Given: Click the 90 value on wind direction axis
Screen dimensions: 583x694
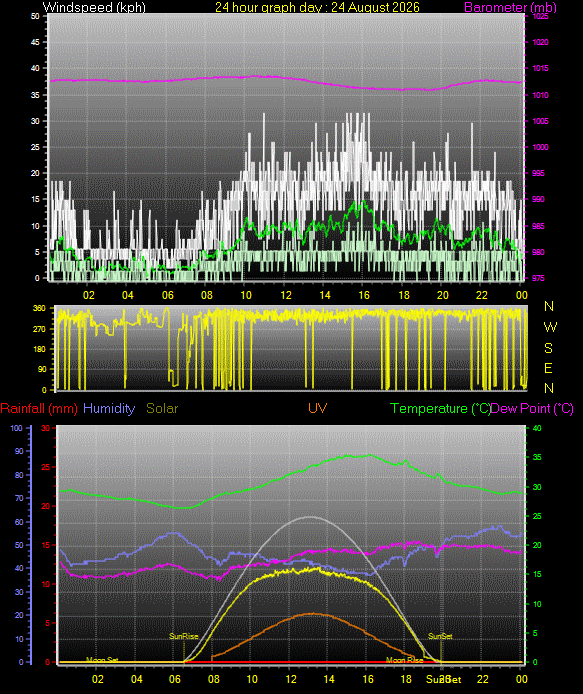Looking at the screenshot, I should click(x=42, y=369).
